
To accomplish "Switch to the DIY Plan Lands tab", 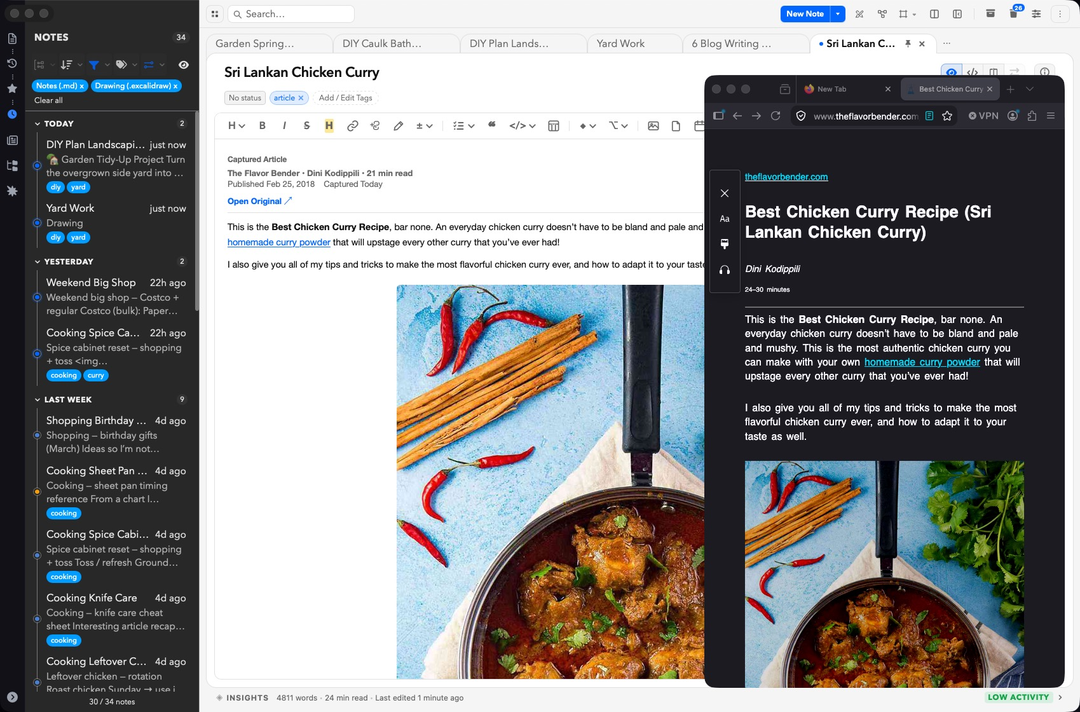I will 523,43.
